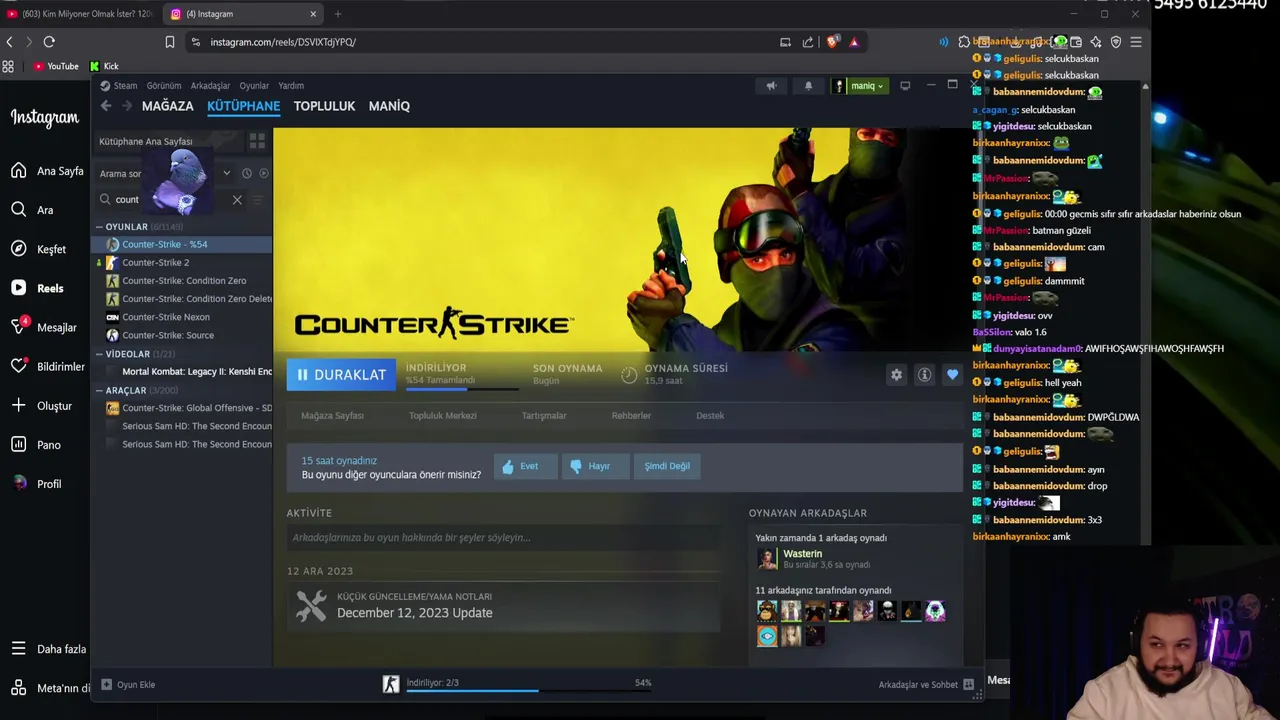Open the MAĞAZA section in Steam
1280x720 pixels.
pyautogui.click(x=167, y=106)
